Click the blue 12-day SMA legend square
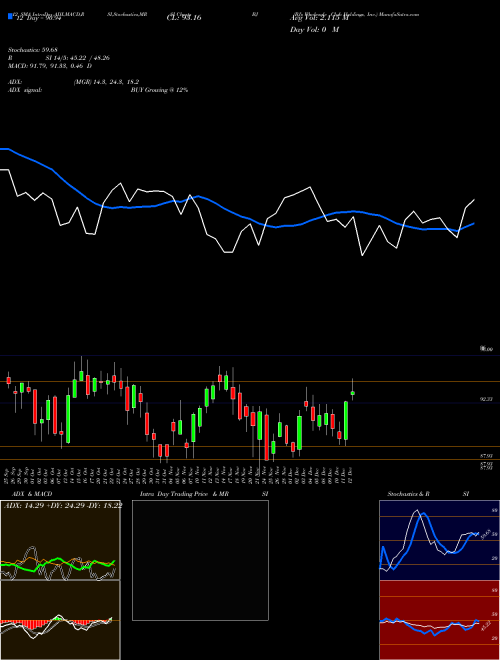The height and width of the screenshot is (660, 500). pos(11,16)
